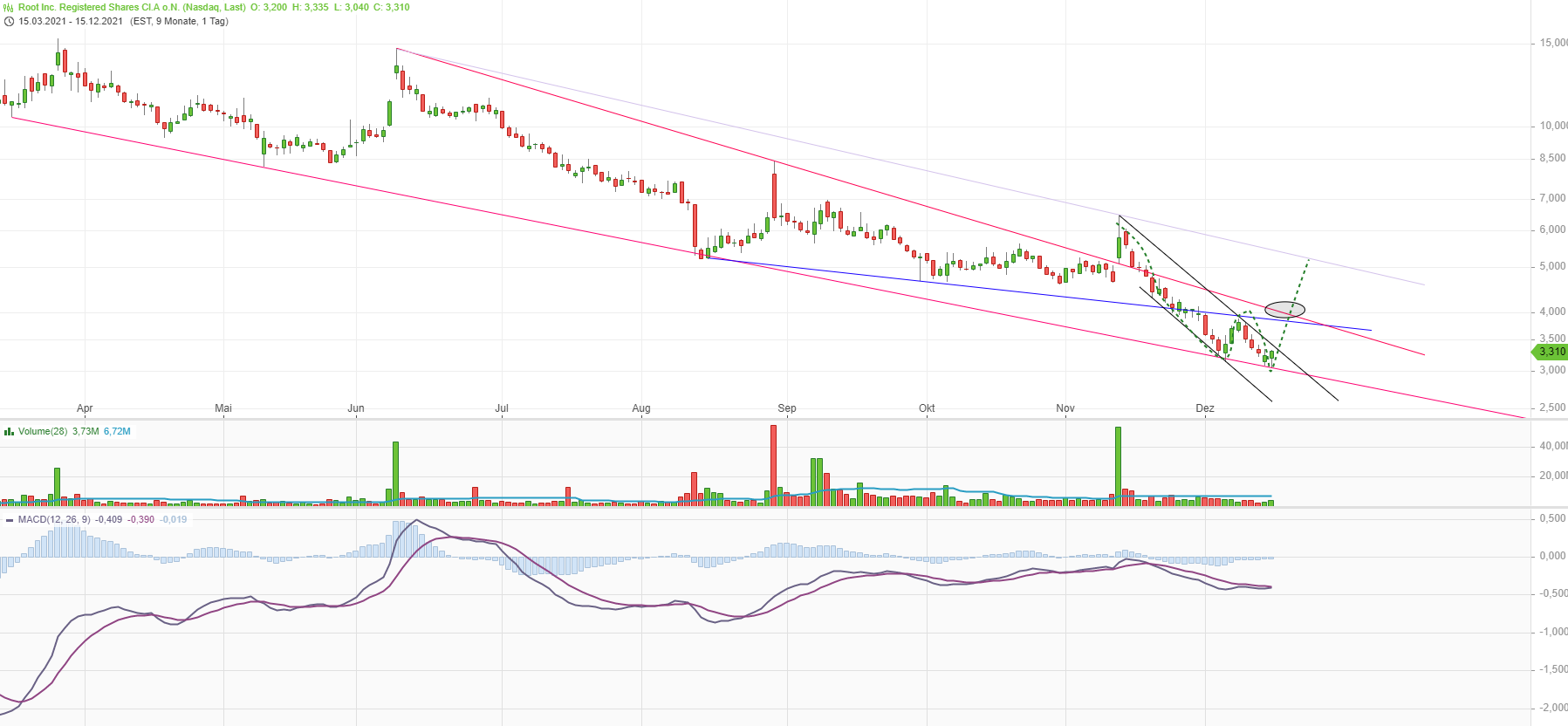
Task: Click the MACD signal value -0,390
Action: click(141, 519)
